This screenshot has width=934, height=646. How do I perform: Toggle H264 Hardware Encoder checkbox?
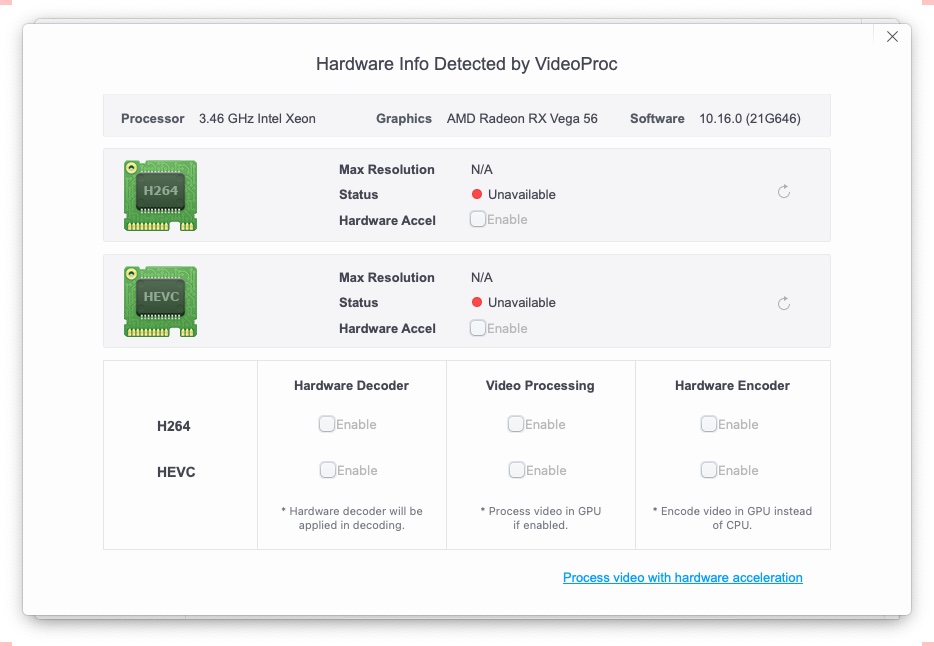709,424
